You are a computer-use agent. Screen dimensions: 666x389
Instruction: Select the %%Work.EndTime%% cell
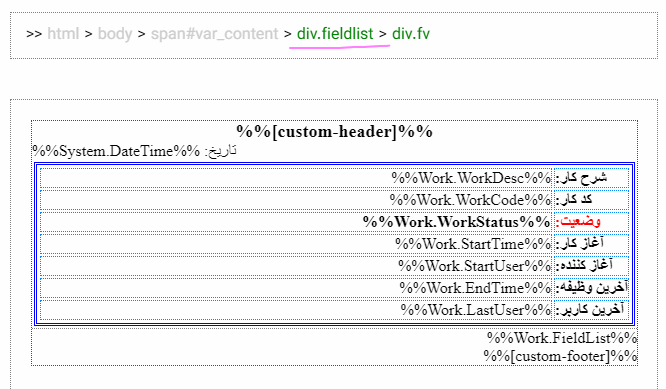296,288
